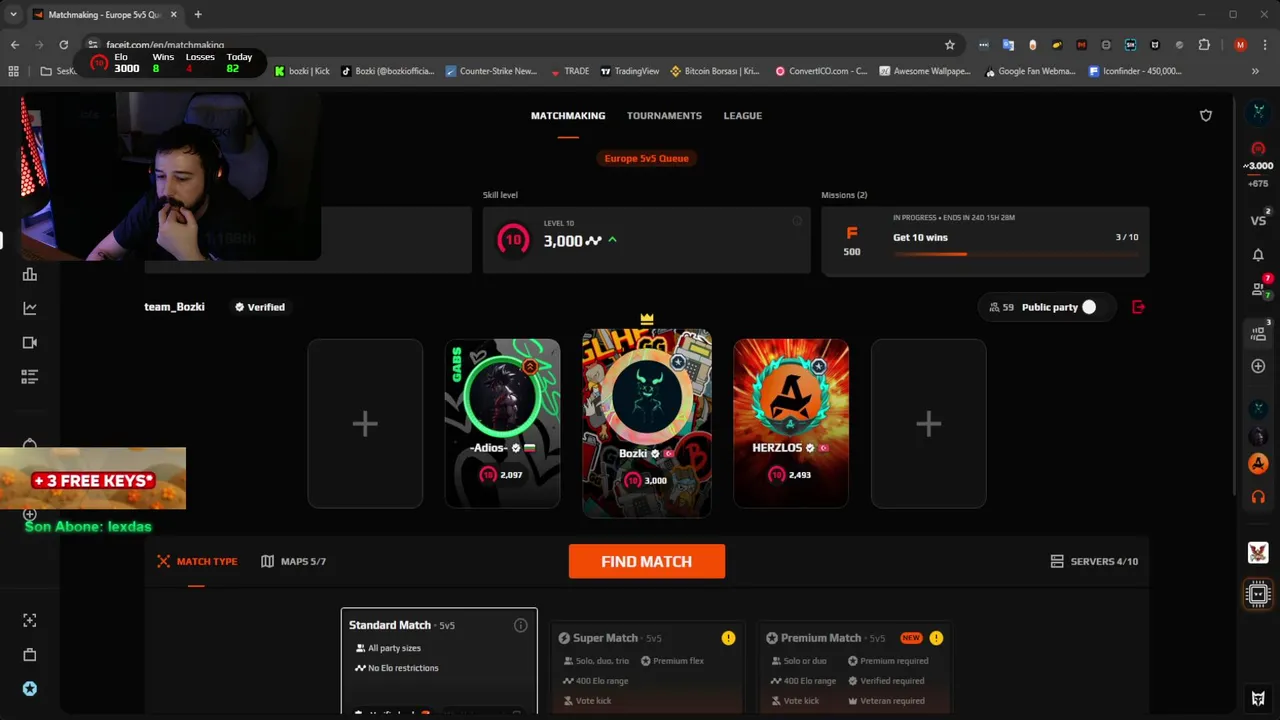1280x720 pixels.
Task: Open a new browser tab
Action: point(198,15)
